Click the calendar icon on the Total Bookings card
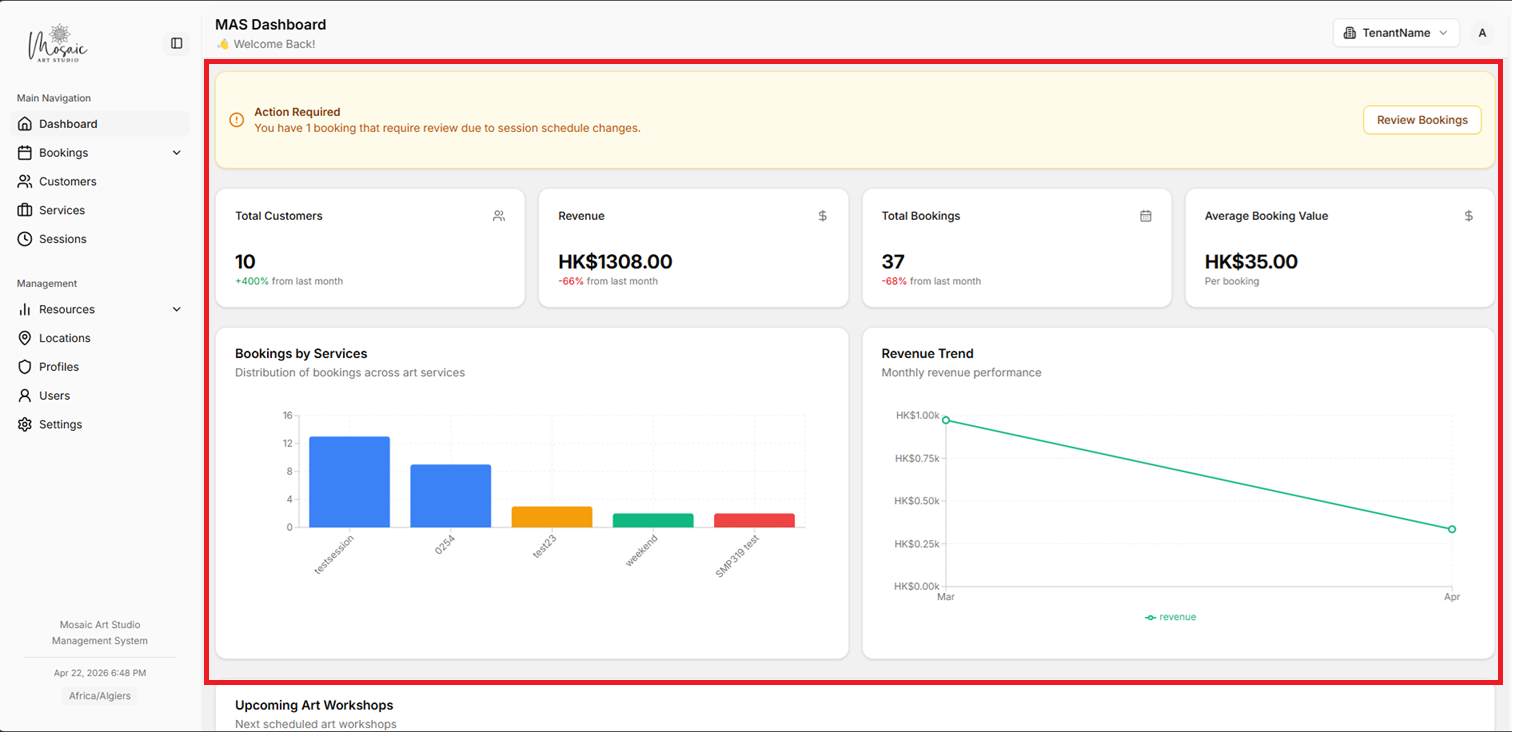Viewport: 1514px width, 732px height. 1146,215
